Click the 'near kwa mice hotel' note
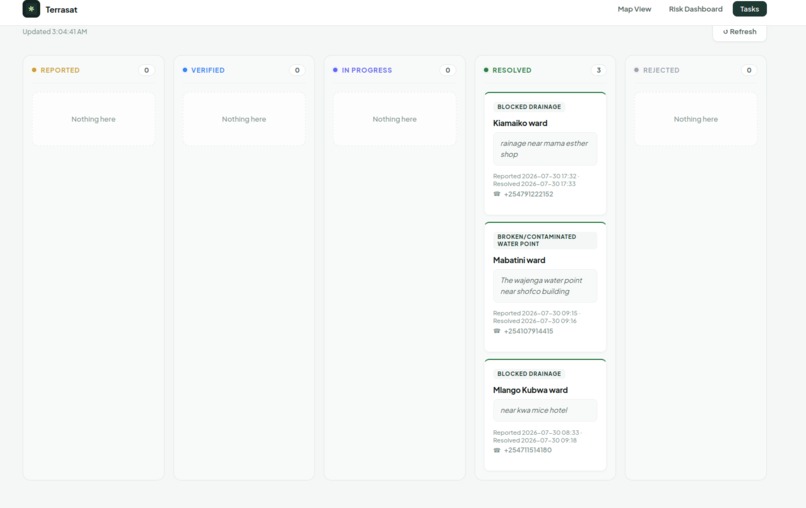806x508 pixels. [545, 410]
